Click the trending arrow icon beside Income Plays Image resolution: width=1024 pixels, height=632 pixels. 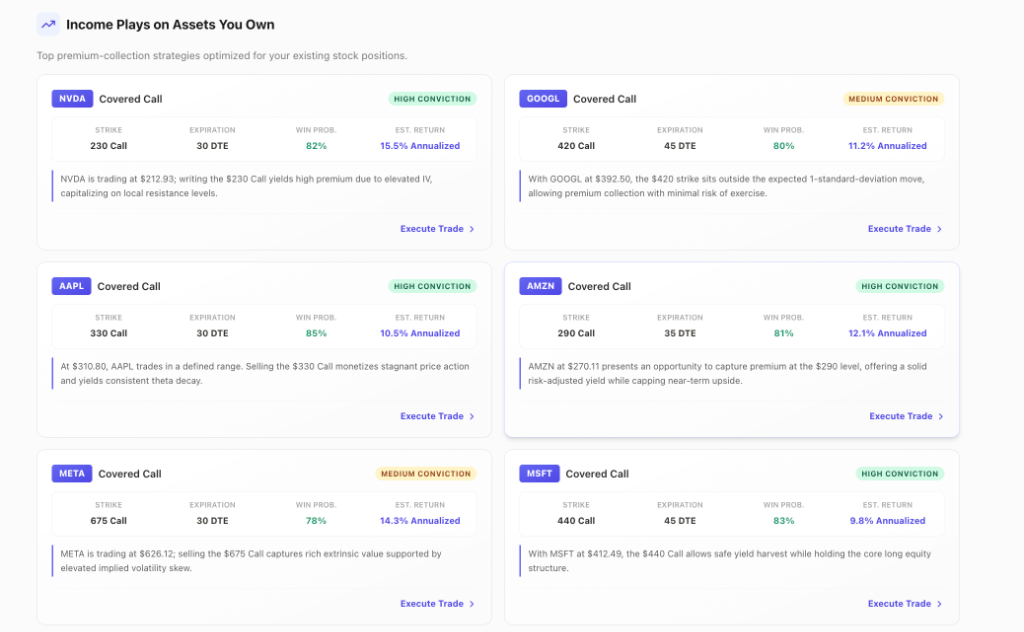point(48,25)
